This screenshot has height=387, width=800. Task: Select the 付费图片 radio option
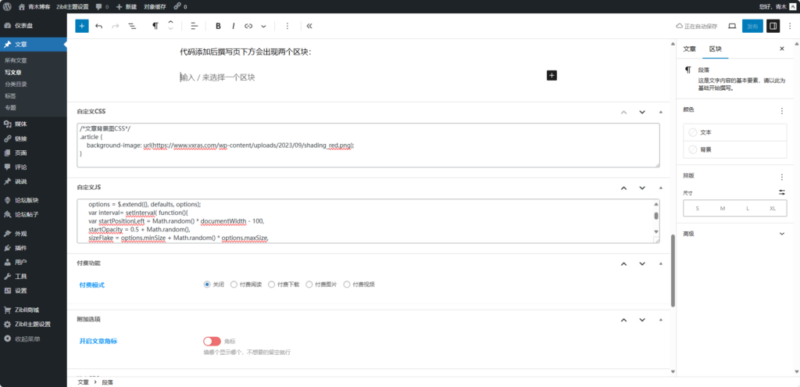pyautogui.click(x=309, y=285)
